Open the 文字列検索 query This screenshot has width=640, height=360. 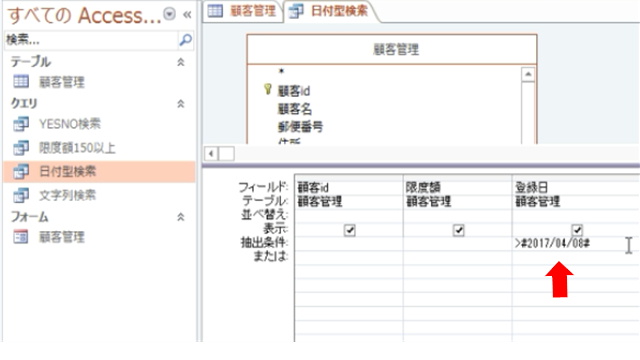pyautogui.click(x=67, y=195)
